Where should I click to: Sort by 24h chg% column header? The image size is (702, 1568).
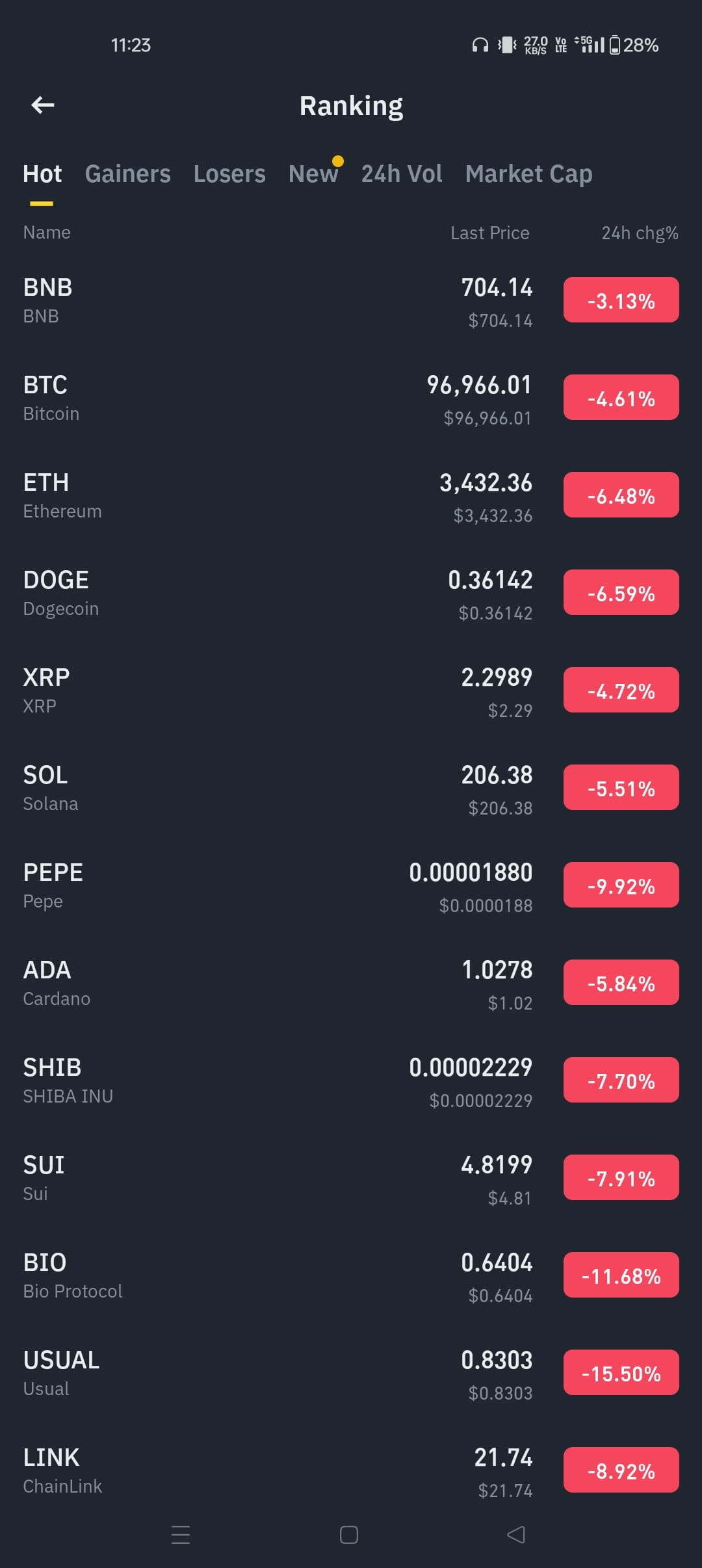pyautogui.click(x=640, y=233)
